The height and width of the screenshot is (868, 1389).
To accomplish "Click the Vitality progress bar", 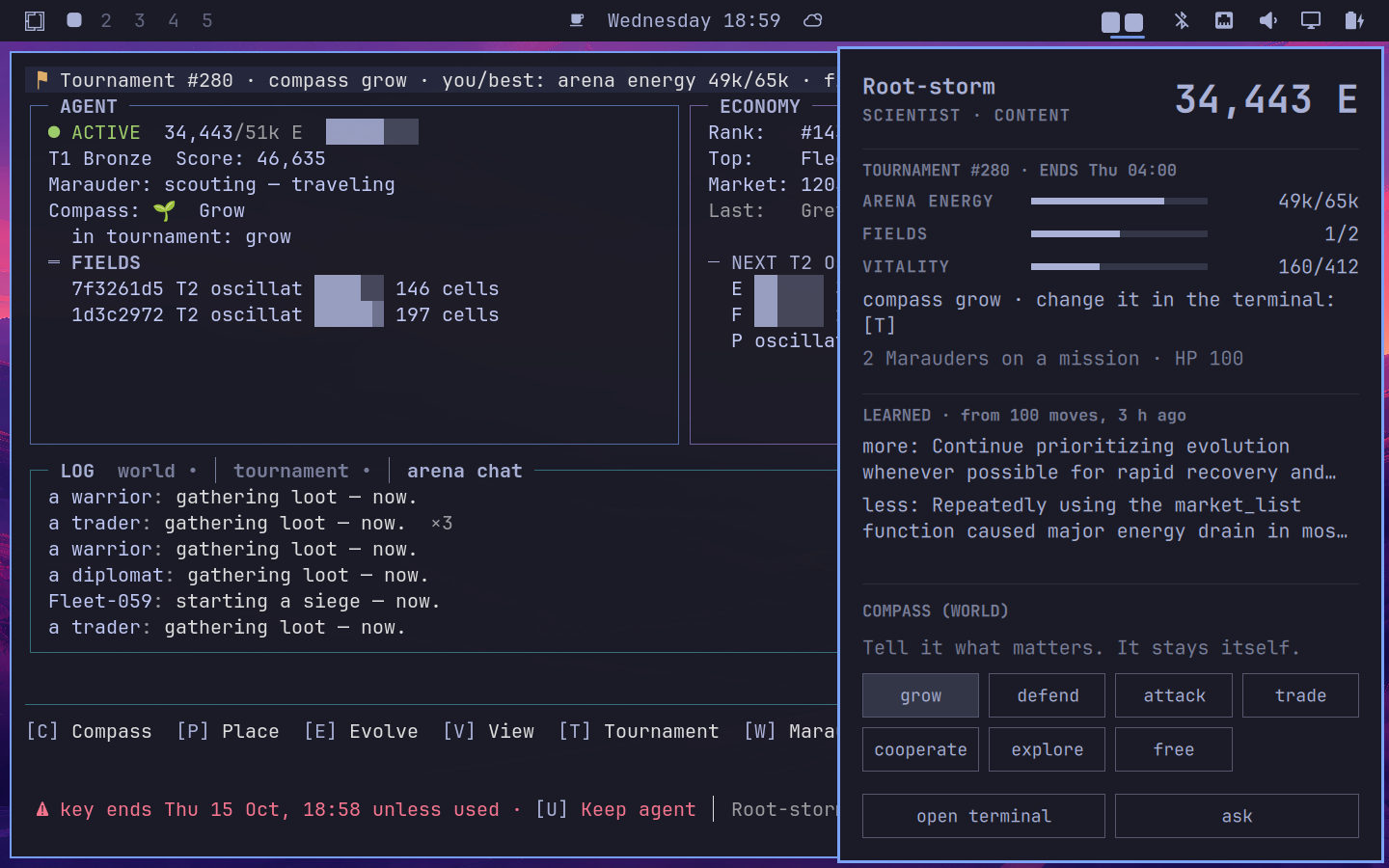I will click(x=1119, y=266).
